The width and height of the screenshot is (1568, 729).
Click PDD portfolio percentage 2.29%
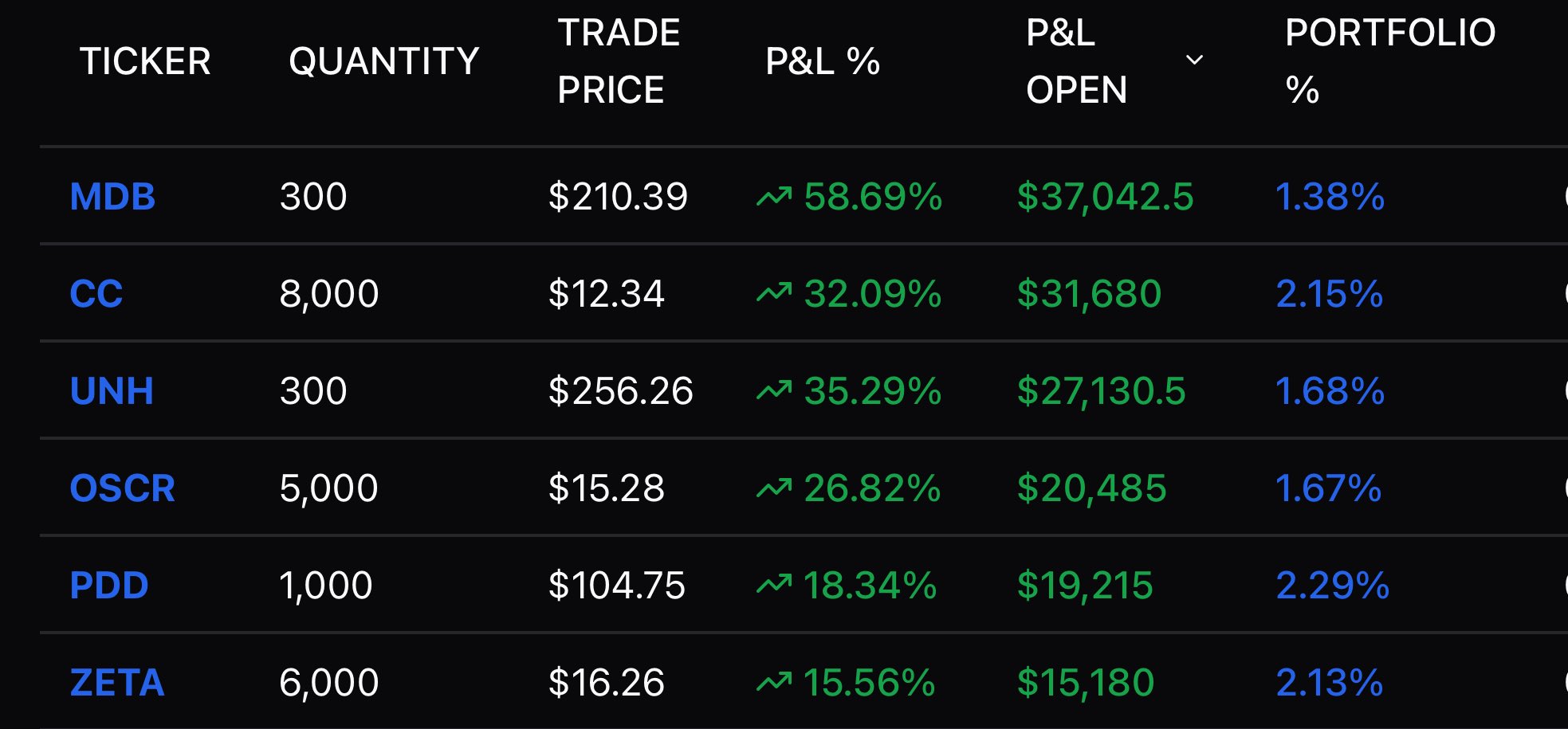tap(1332, 586)
